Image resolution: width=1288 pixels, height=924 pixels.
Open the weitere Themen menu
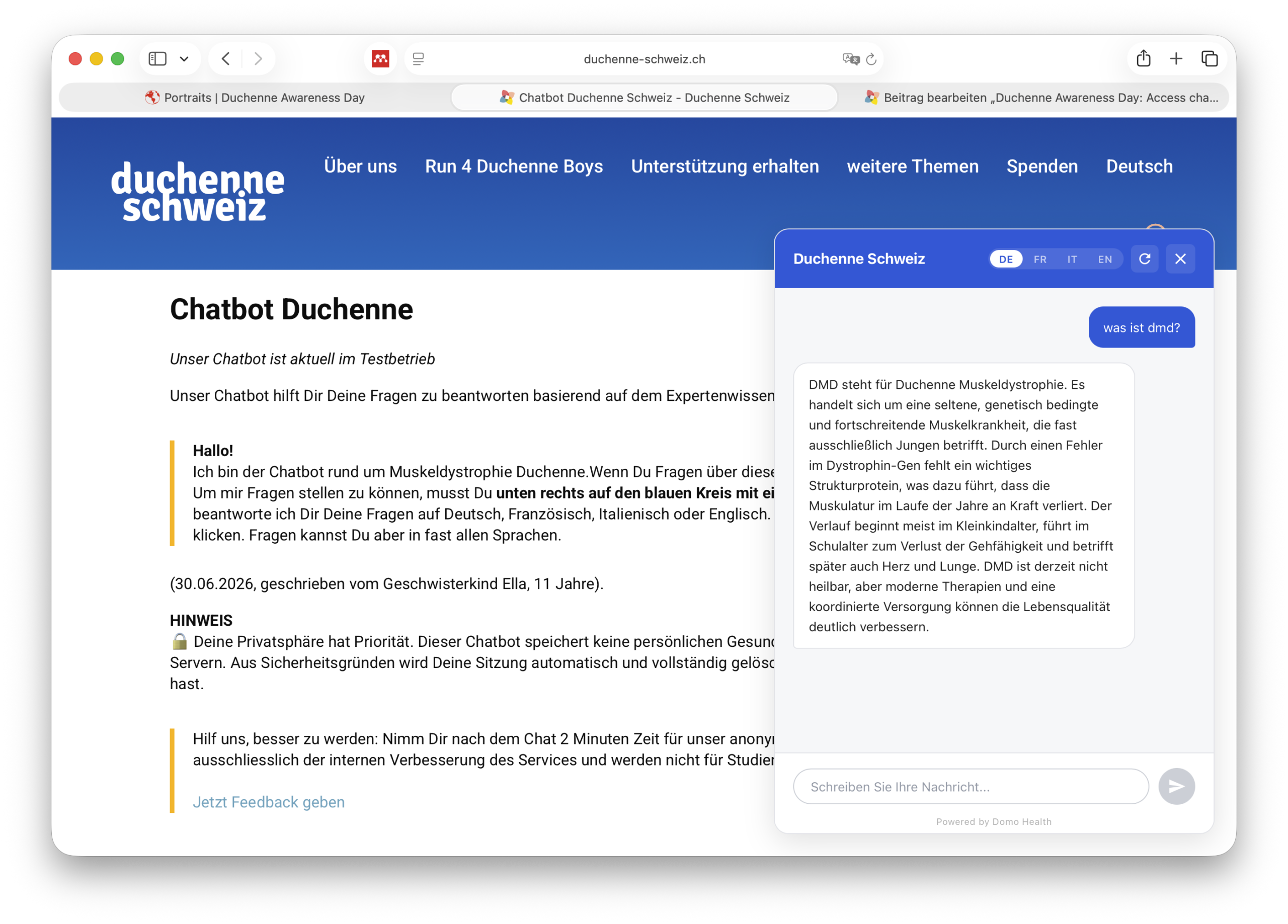(x=913, y=166)
